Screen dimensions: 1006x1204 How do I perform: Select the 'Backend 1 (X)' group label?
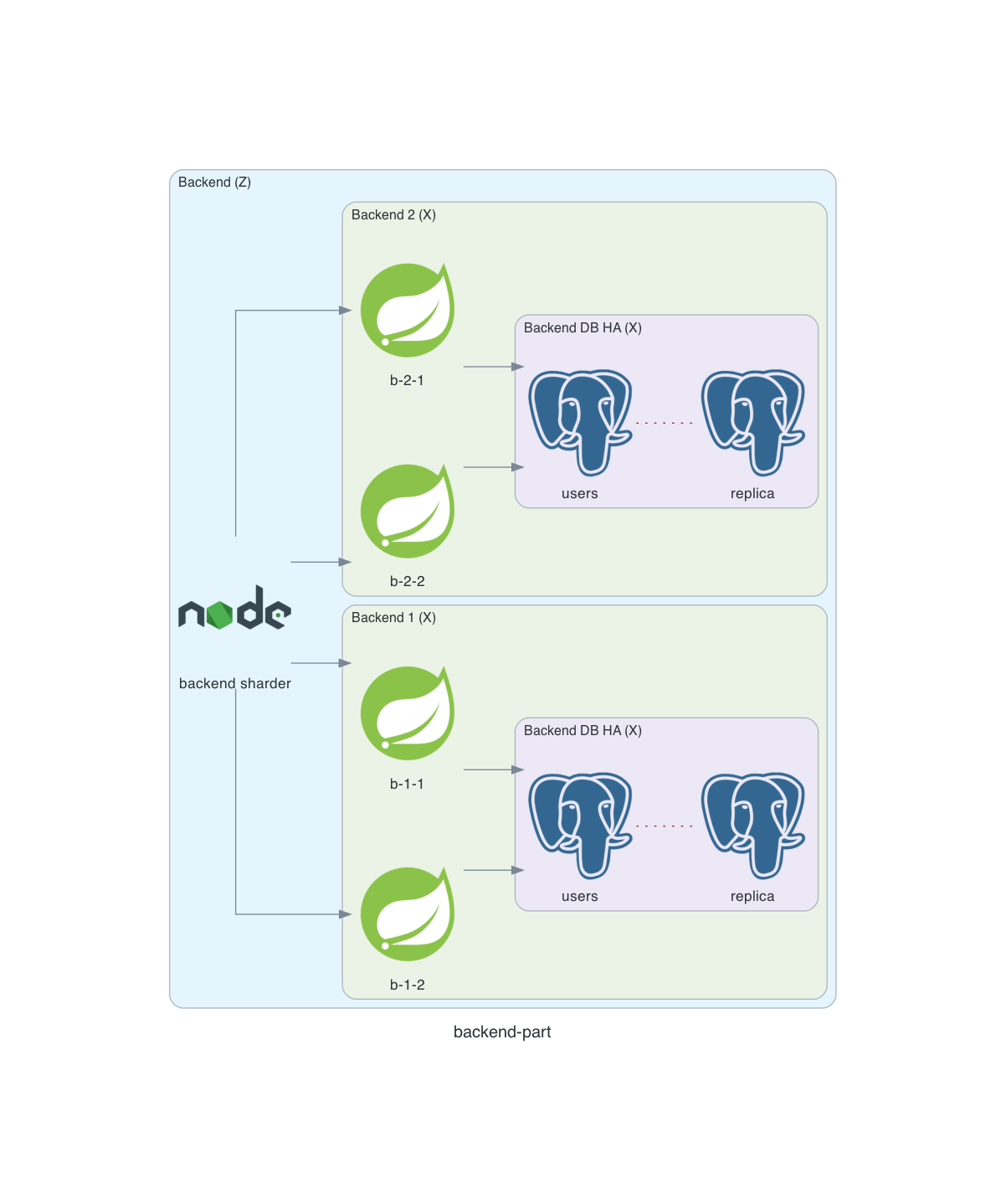393,618
